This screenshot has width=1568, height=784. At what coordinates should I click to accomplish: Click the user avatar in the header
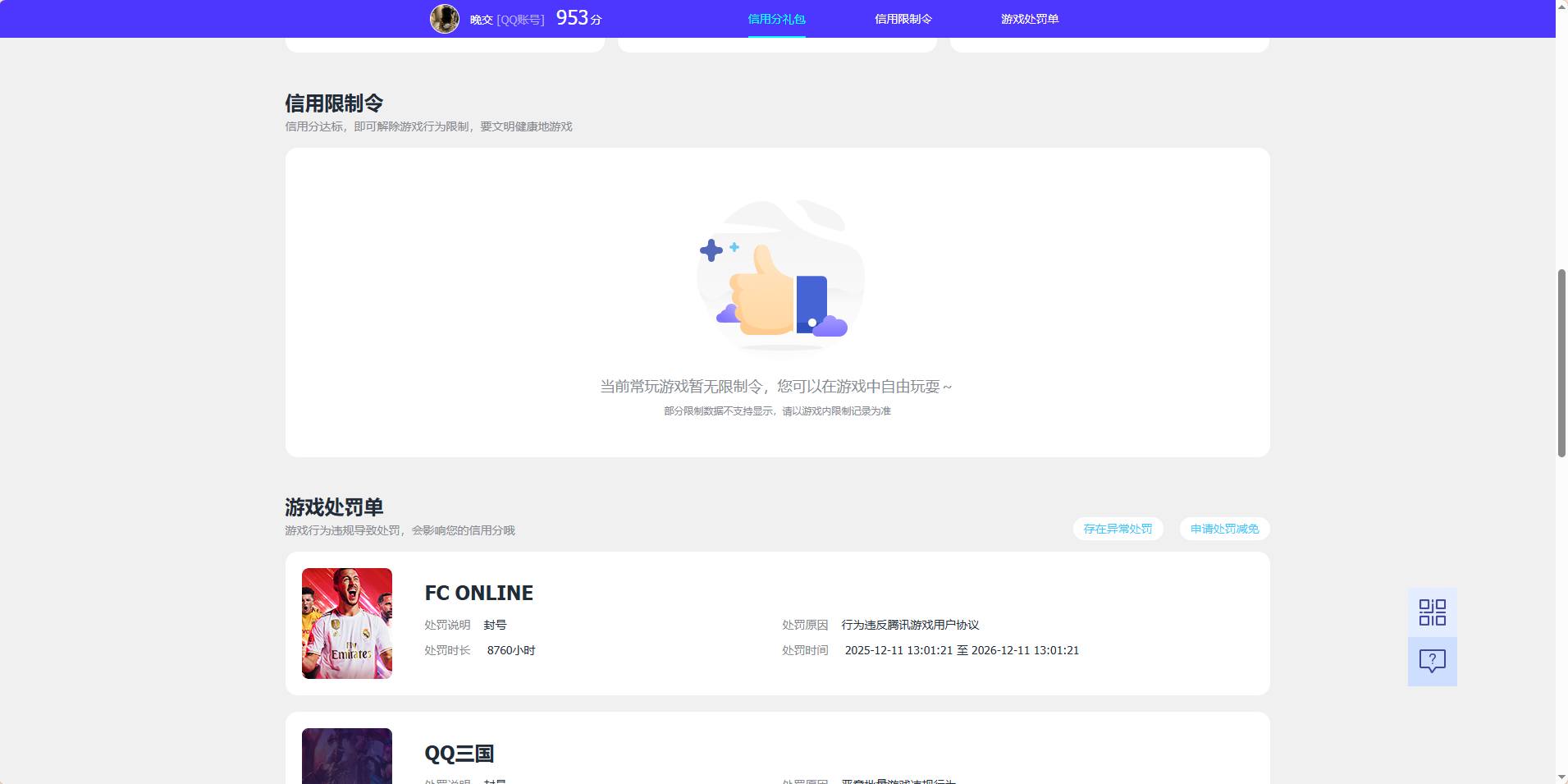(445, 18)
